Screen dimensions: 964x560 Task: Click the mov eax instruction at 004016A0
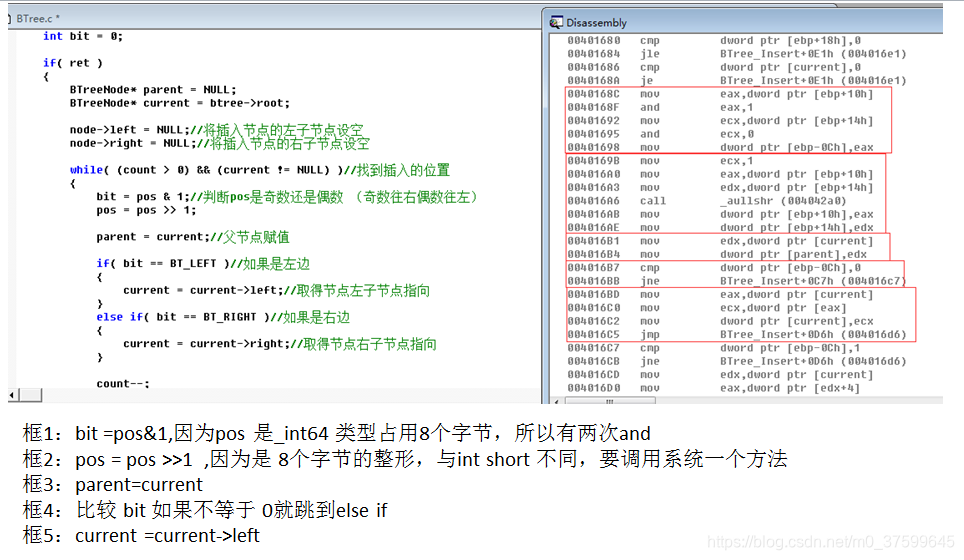(x=720, y=175)
